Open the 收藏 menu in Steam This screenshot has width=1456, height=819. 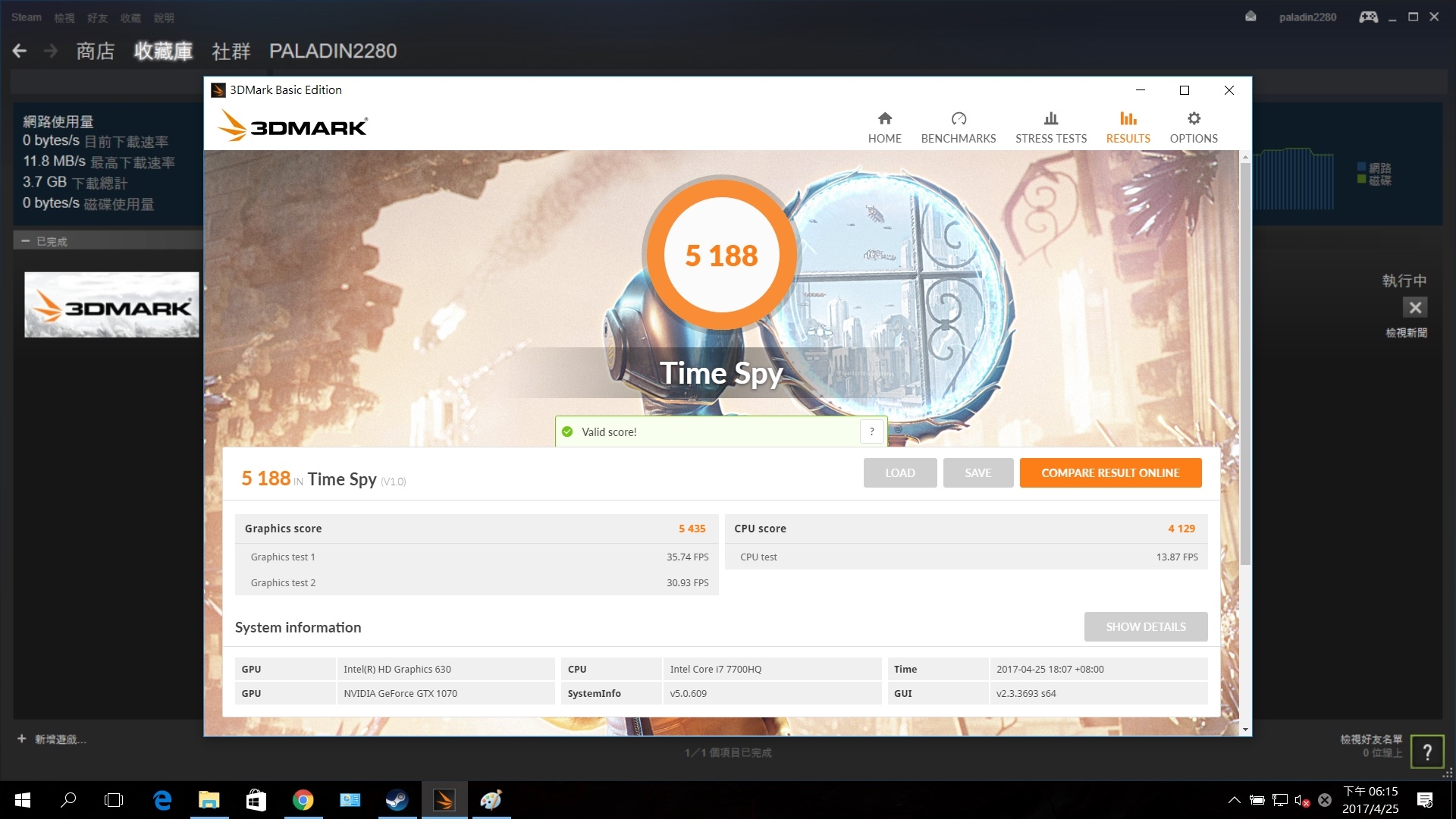click(x=131, y=17)
